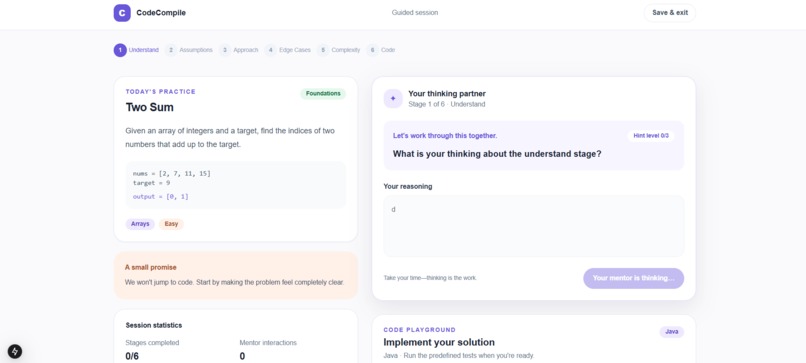The width and height of the screenshot is (806, 363).
Task: Click the Java language badge
Action: (x=671, y=332)
